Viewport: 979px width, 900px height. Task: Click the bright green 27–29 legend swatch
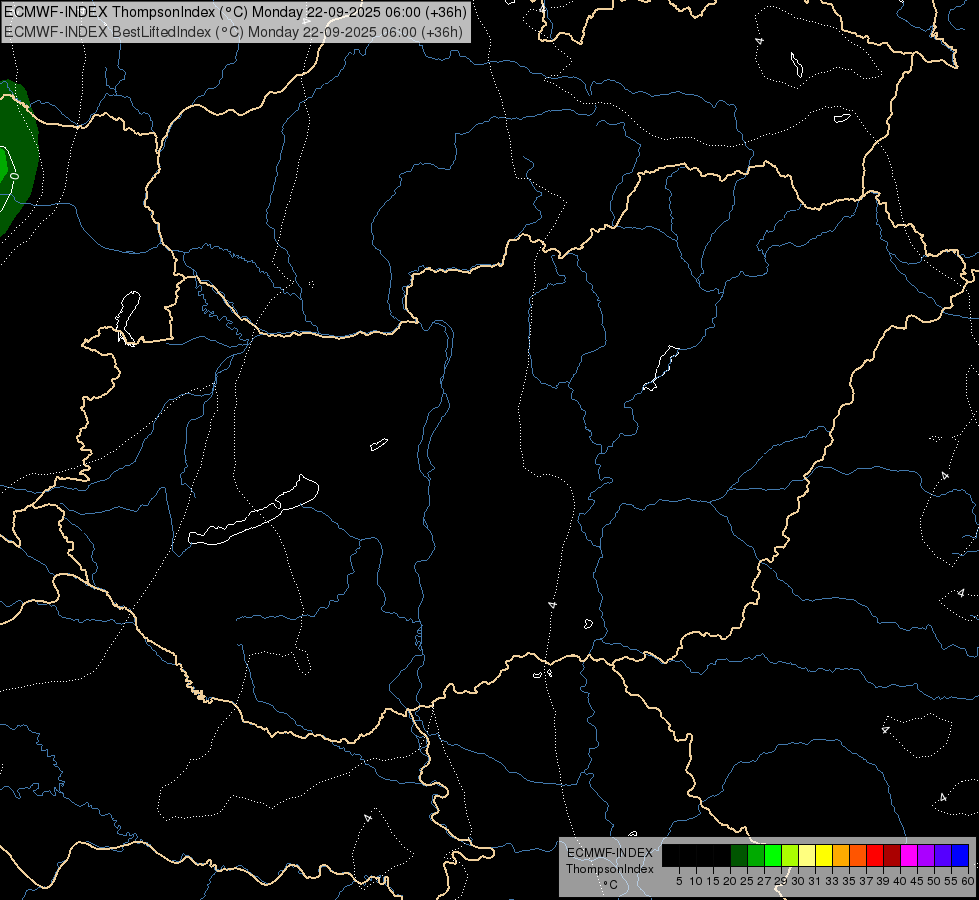[773, 856]
